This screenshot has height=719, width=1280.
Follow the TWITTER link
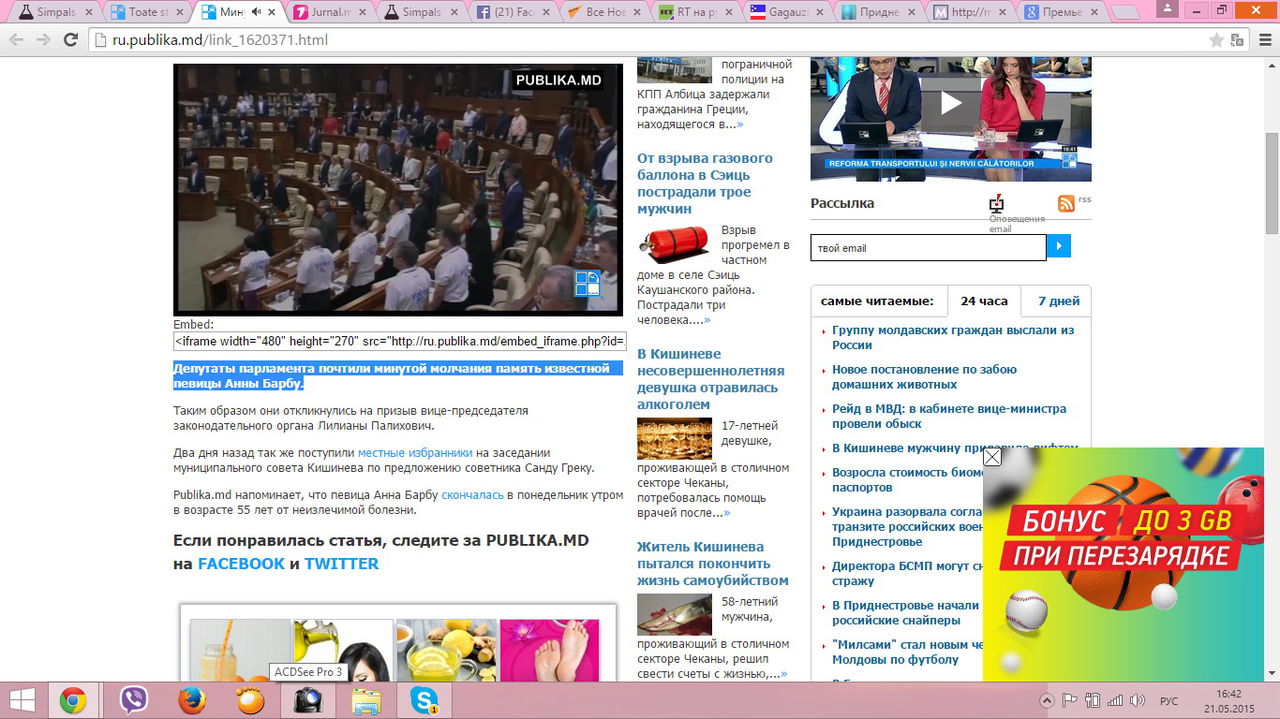(x=341, y=564)
